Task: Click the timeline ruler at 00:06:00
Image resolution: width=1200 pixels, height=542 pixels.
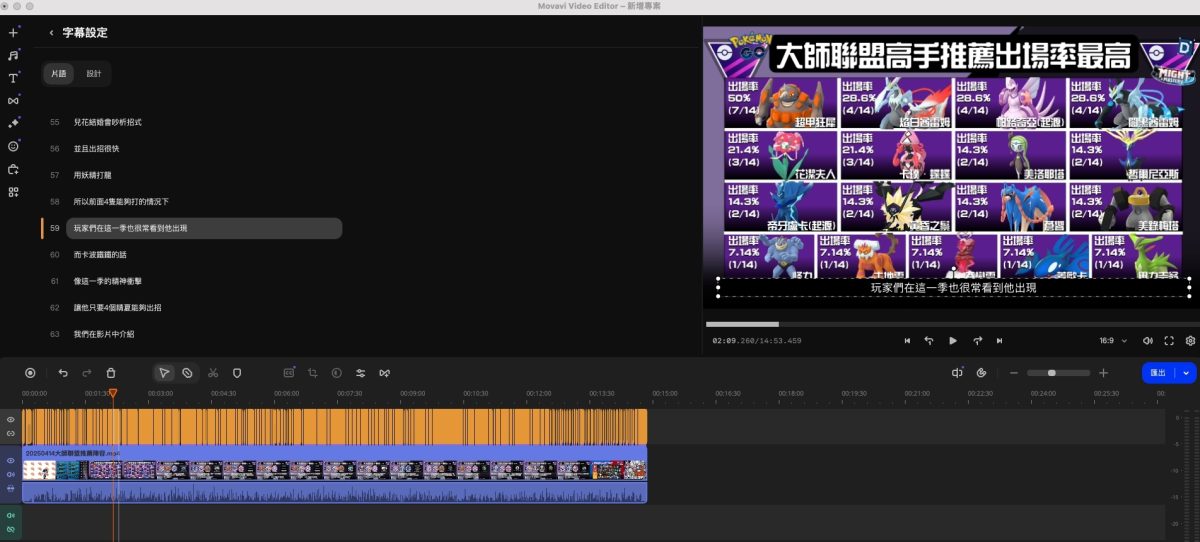Action: pos(286,393)
